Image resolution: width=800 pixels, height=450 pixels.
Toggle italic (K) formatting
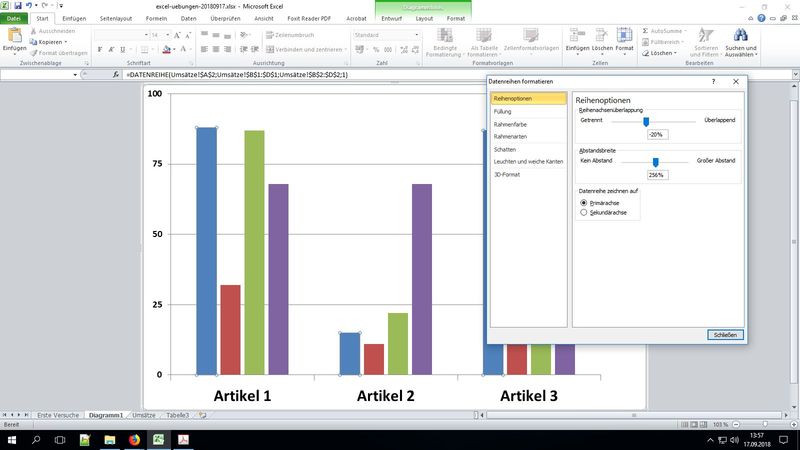click(111, 49)
